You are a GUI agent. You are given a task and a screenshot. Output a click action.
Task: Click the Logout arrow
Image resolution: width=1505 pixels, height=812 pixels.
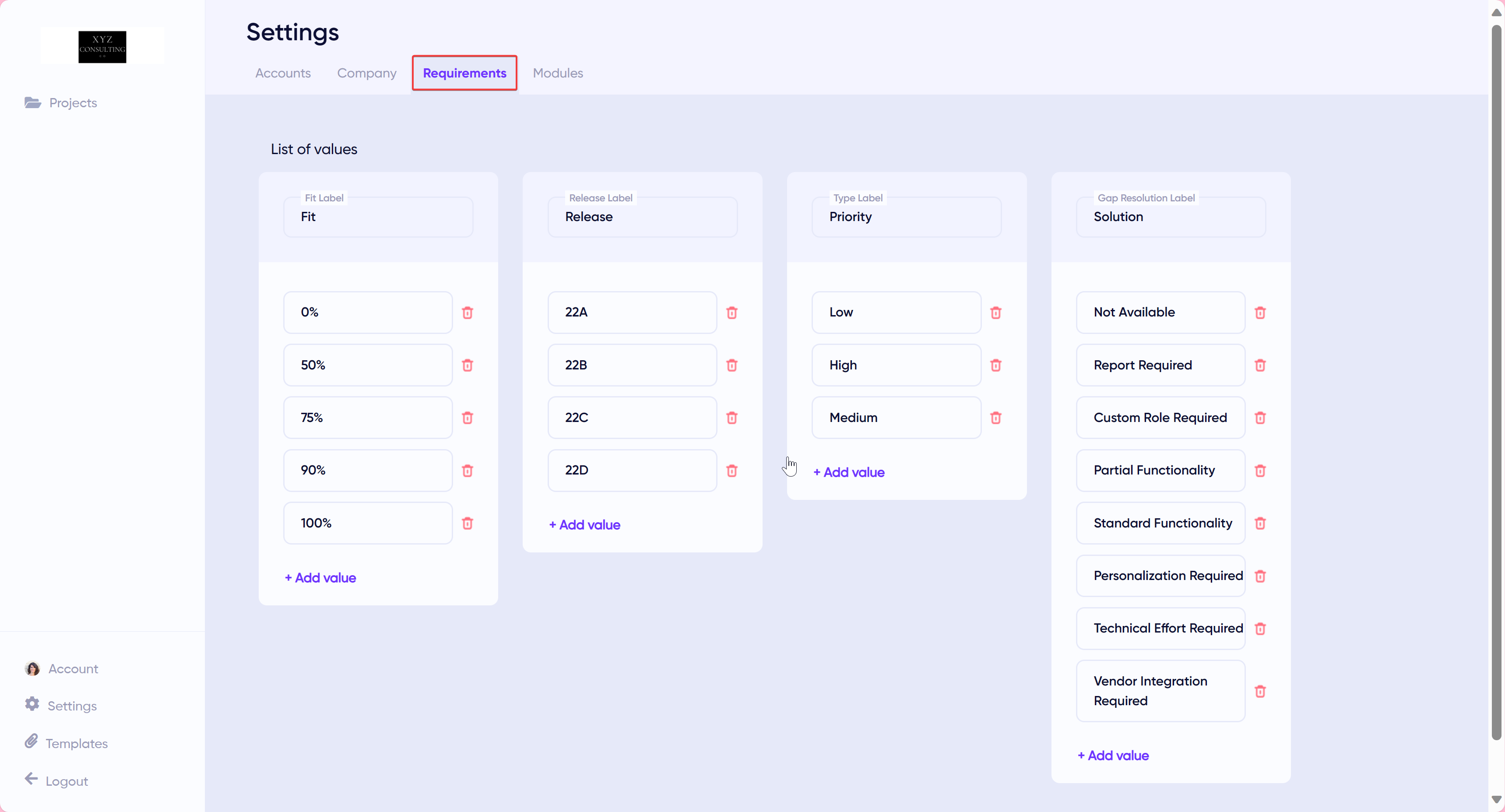click(32, 779)
